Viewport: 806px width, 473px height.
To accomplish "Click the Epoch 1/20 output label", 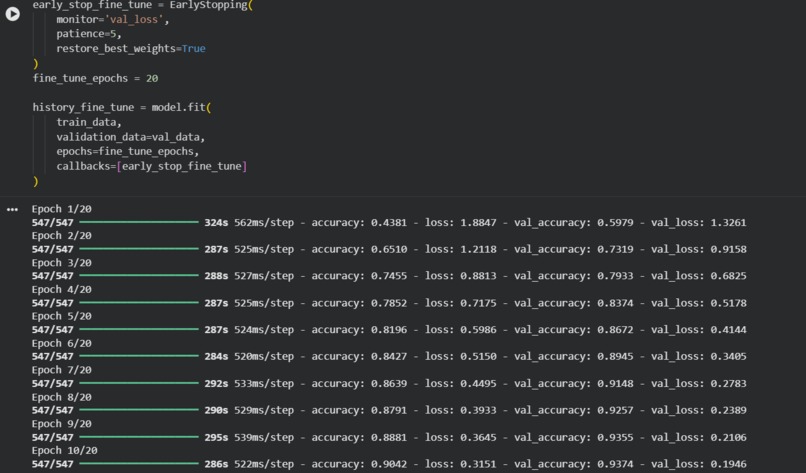I will point(62,209).
